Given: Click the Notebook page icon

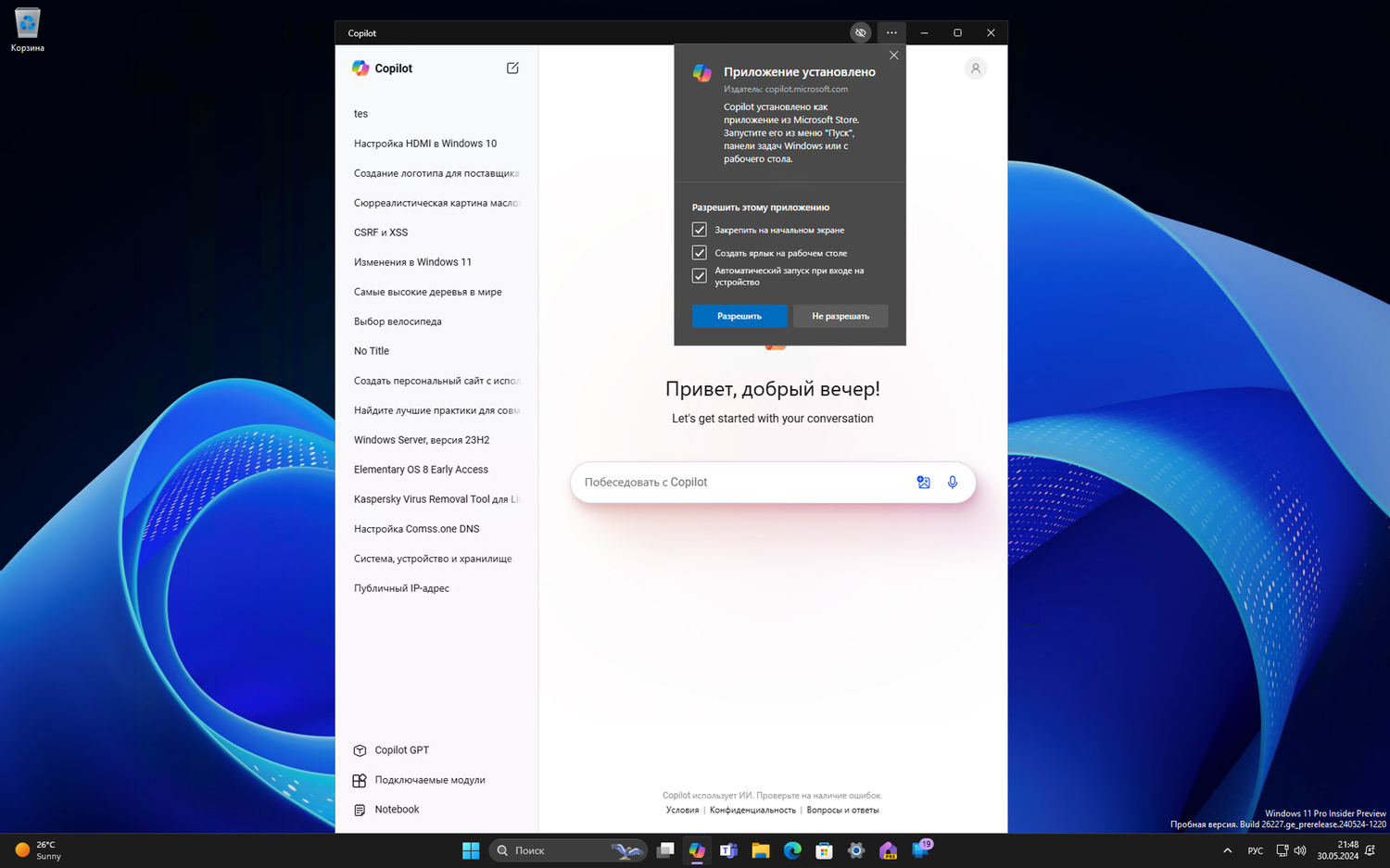Looking at the screenshot, I should pos(360,810).
